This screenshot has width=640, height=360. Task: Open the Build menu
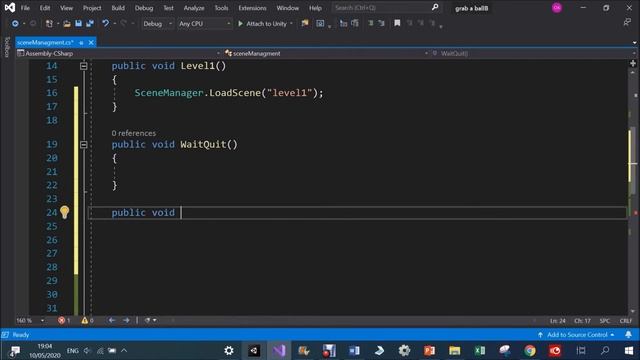coord(118,8)
